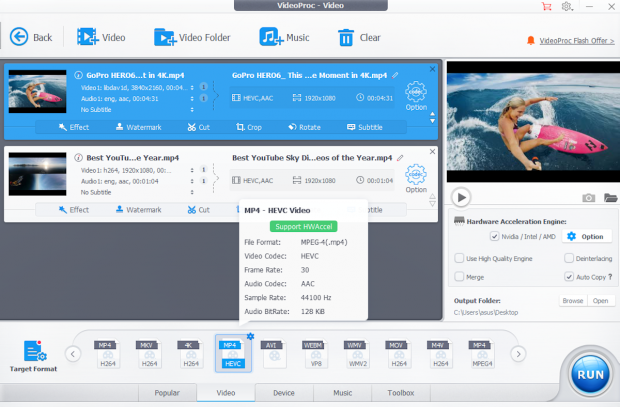Open VideoProc Flash Offer link
This screenshot has width=620, height=407.
pos(577,40)
